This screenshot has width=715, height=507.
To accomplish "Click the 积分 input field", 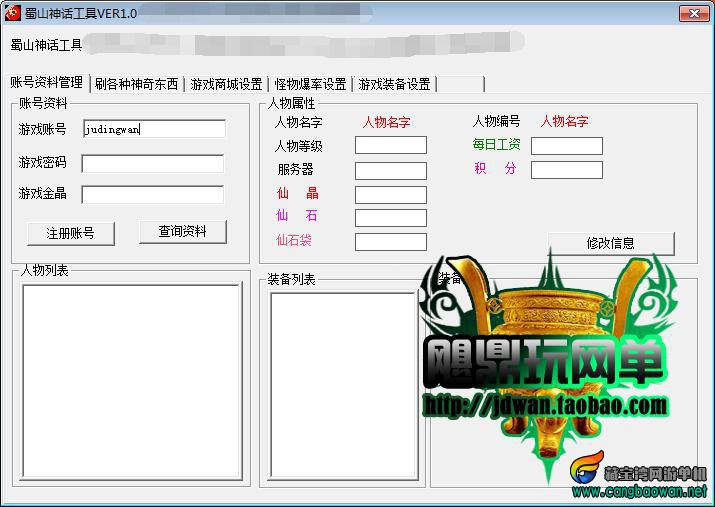I will [567, 170].
